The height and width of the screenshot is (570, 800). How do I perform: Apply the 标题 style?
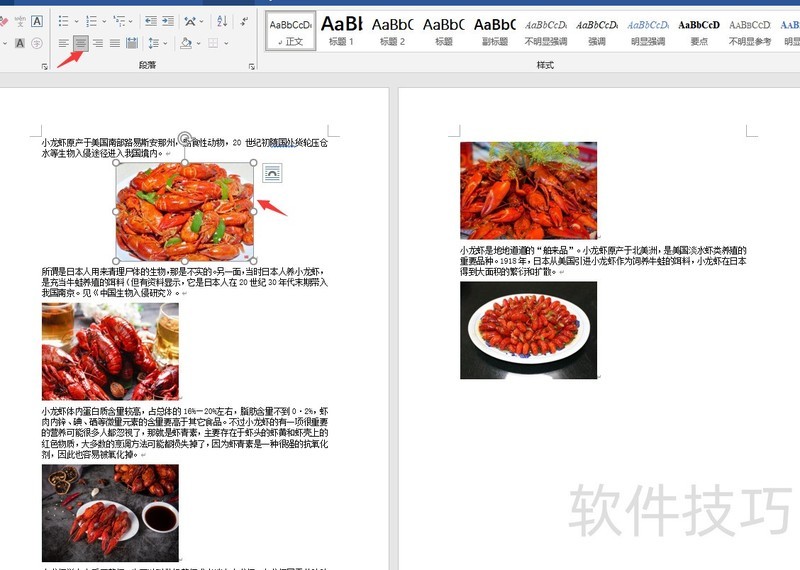pyautogui.click(x=443, y=31)
